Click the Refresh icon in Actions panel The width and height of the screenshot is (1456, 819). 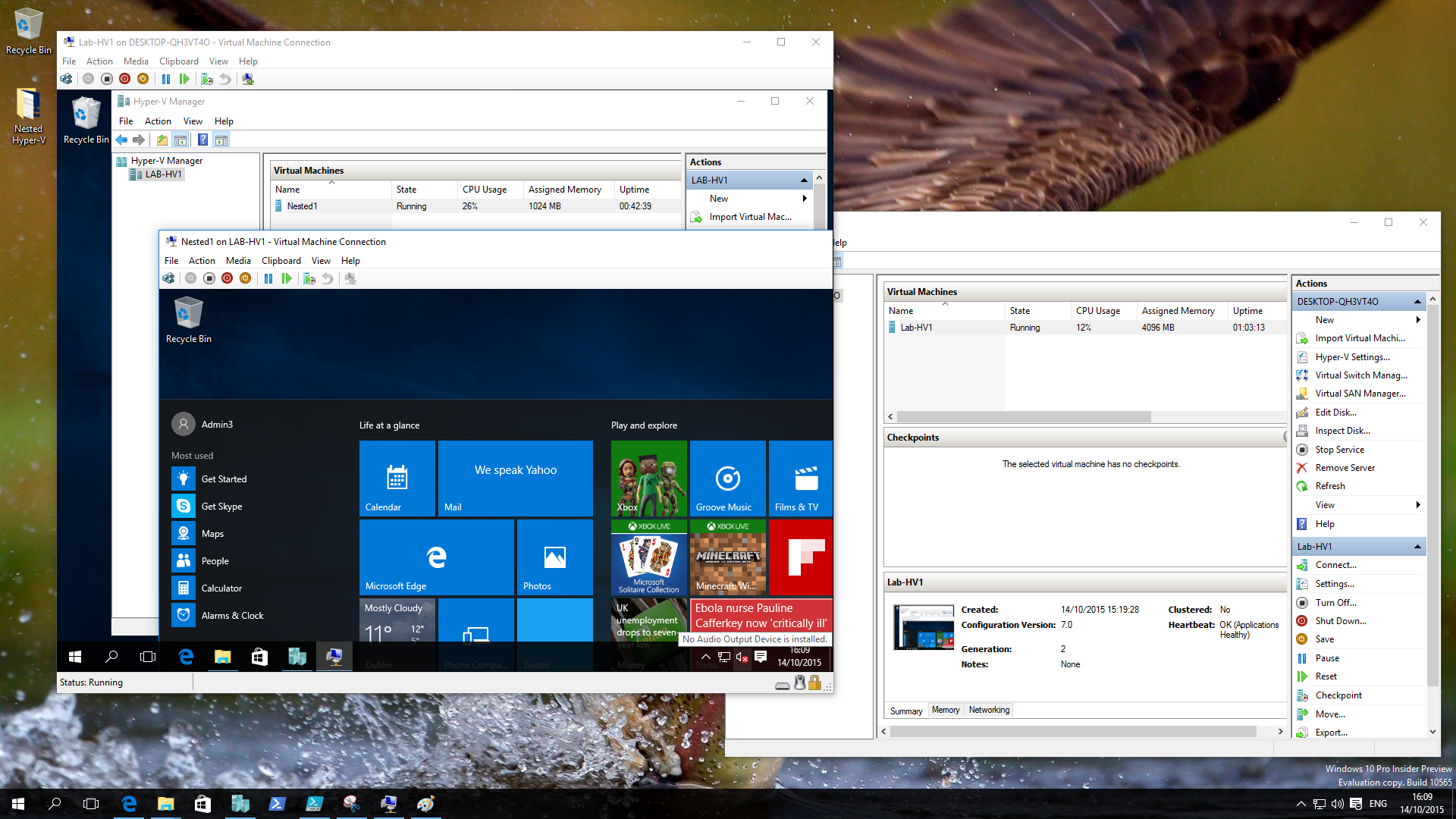pyautogui.click(x=1305, y=485)
